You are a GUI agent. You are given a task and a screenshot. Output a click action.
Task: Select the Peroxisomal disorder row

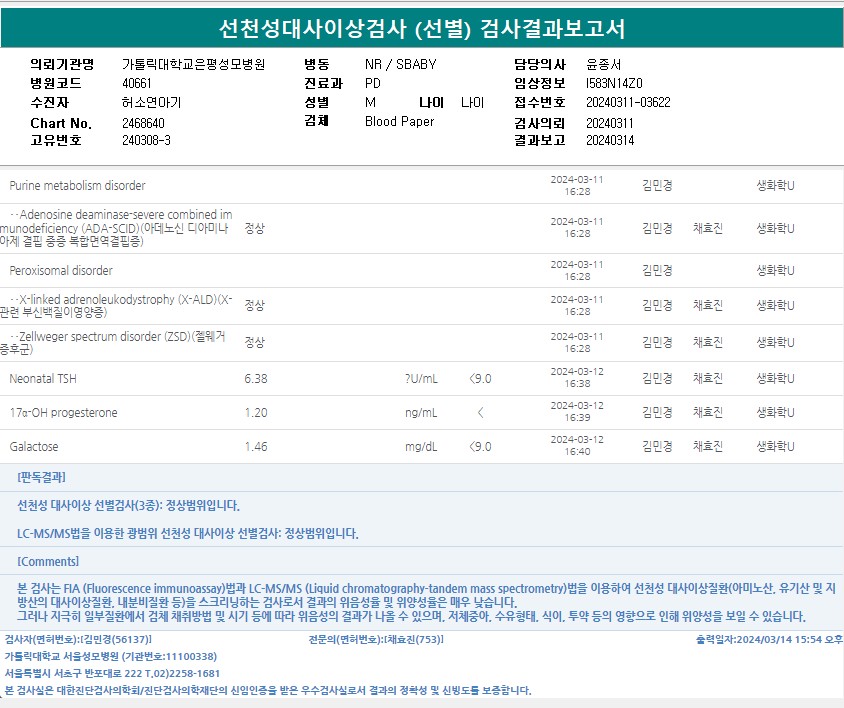tap(421, 270)
